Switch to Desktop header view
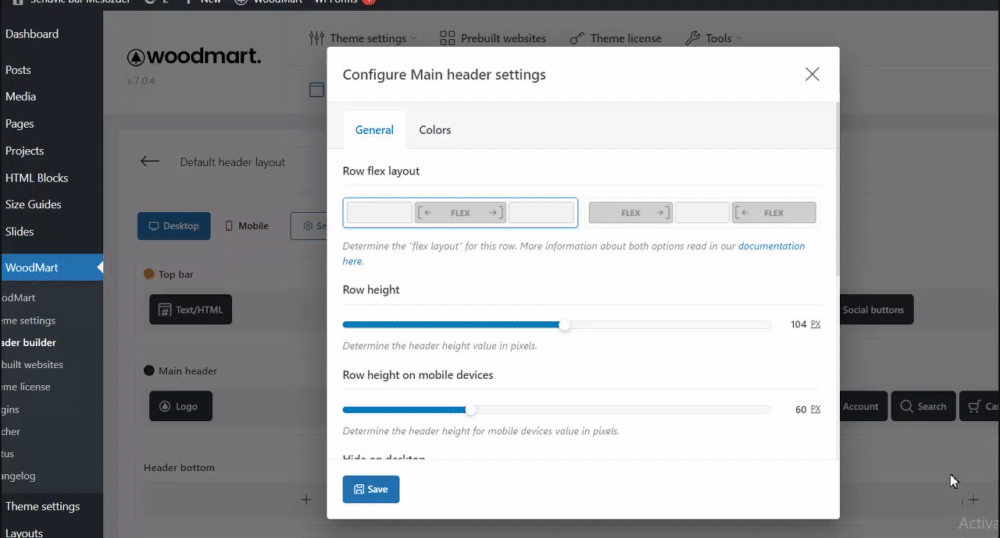The height and width of the screenshot is (538, 1000). [173, 226]
